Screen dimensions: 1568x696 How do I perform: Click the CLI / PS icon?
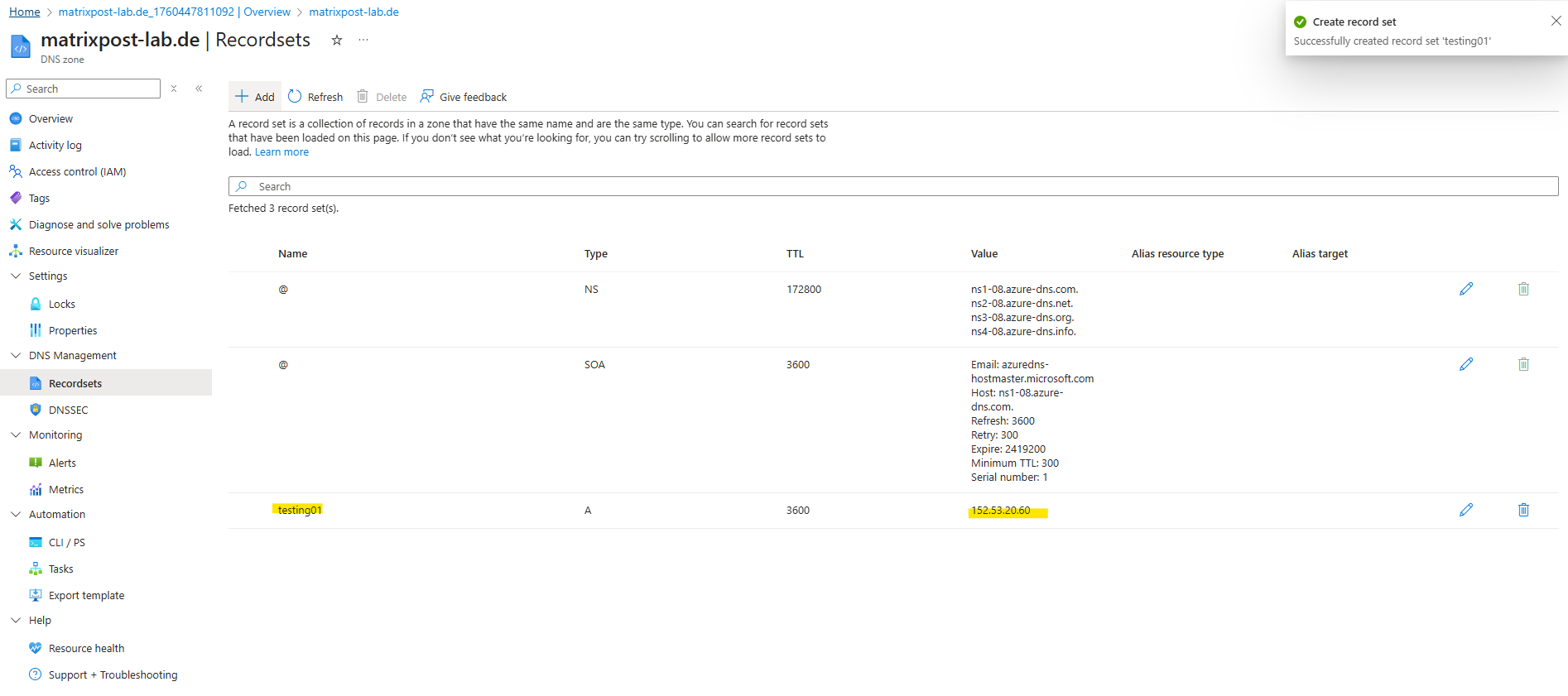pyautogui.click(x=36, y=542)
